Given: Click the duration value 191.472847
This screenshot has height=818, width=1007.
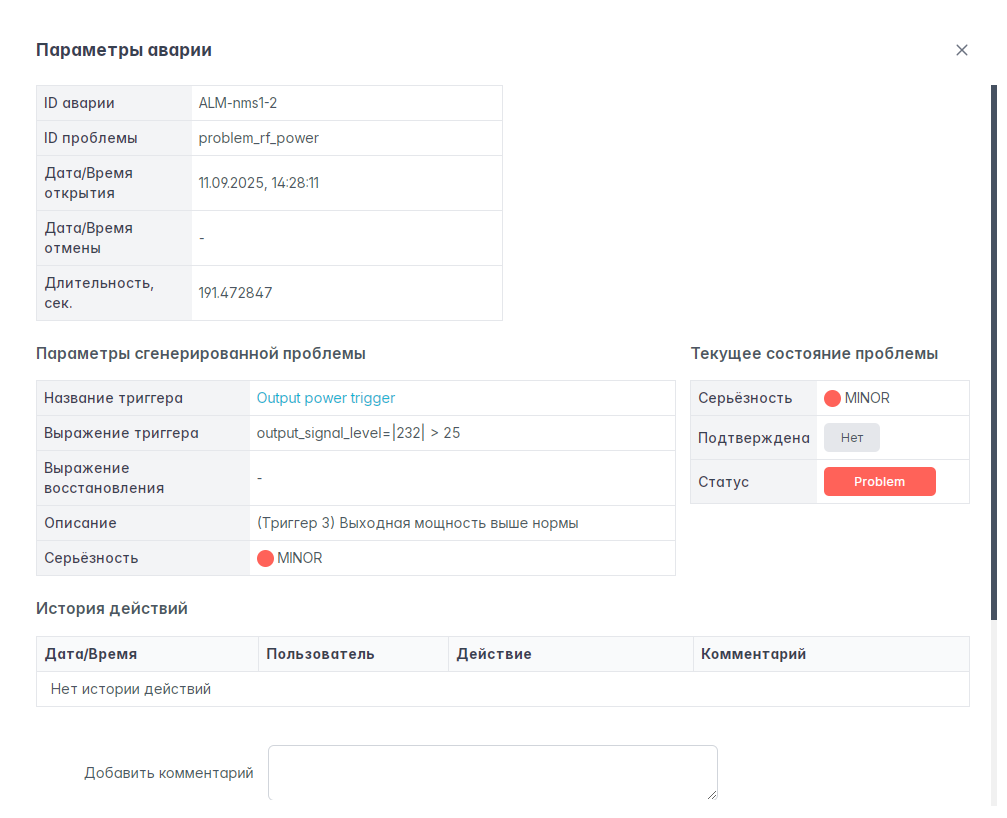Looking at the screenshot, I should pyautogui.click(x=235, y=293).
